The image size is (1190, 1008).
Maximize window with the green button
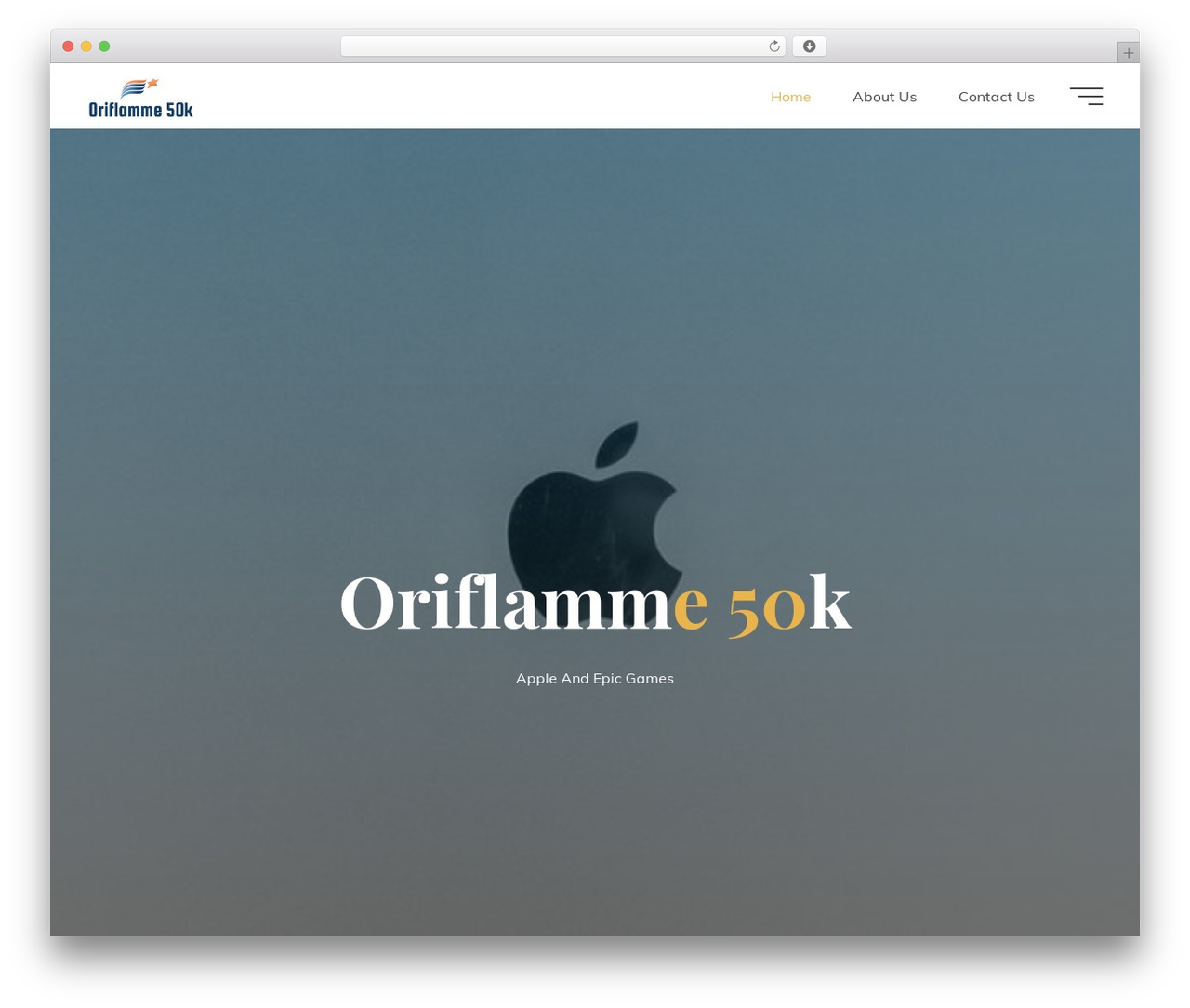pyautogui.click(x=104, y=46)
